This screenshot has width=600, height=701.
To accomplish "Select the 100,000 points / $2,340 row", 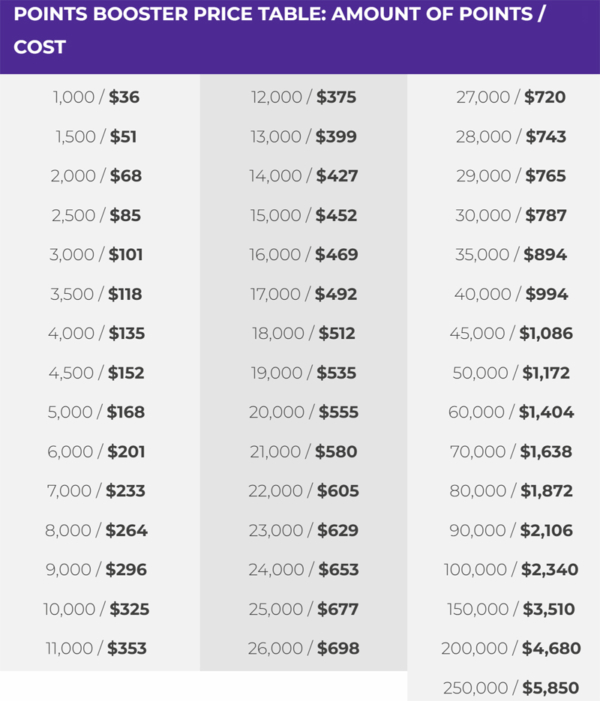I will (x=510, y=570).
